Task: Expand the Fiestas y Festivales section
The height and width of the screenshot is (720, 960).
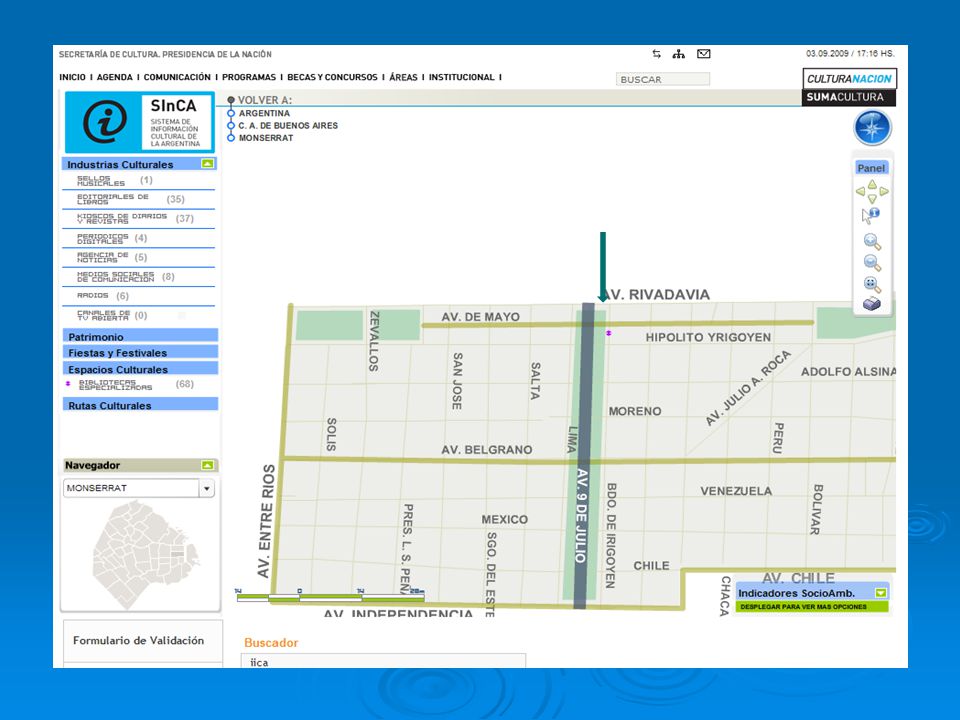Action: click(140, 352)
